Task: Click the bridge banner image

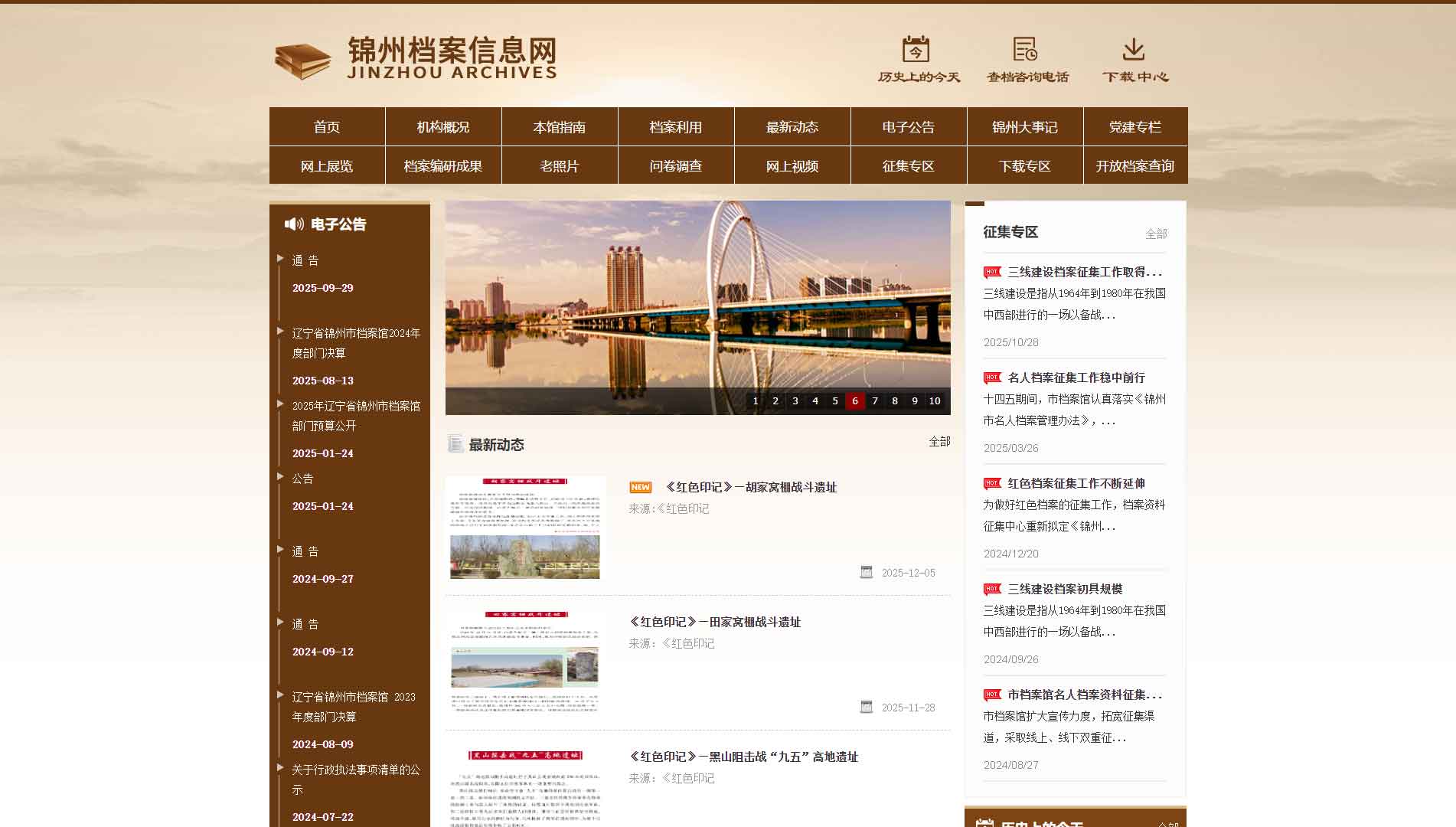Action: pos(698,306)
